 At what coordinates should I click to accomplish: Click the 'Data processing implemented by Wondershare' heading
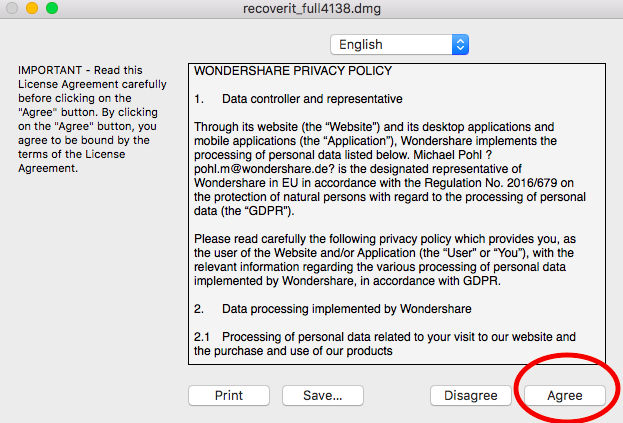tap(346, 309)
